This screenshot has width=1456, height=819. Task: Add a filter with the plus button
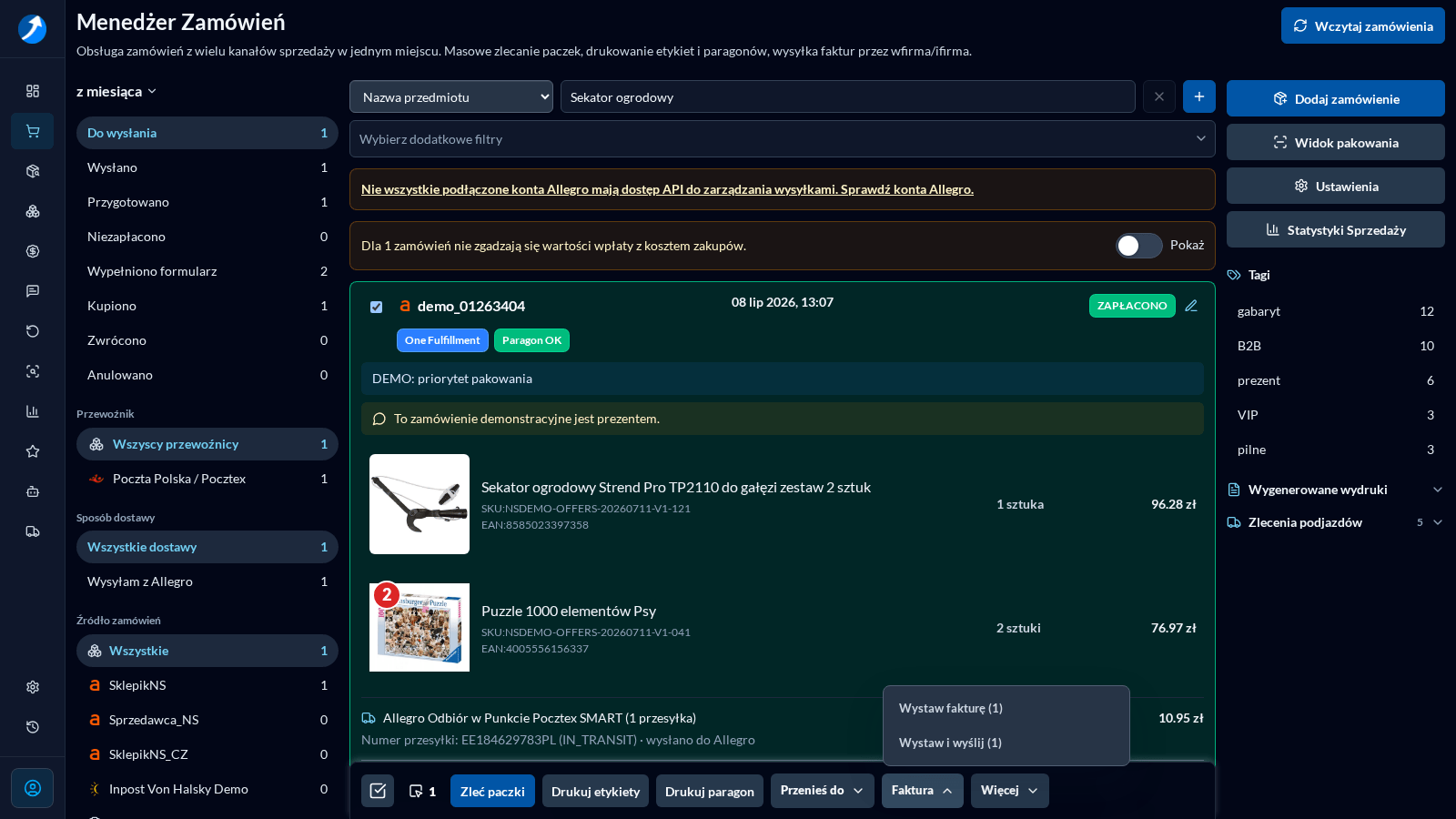tap(1199, 96)
